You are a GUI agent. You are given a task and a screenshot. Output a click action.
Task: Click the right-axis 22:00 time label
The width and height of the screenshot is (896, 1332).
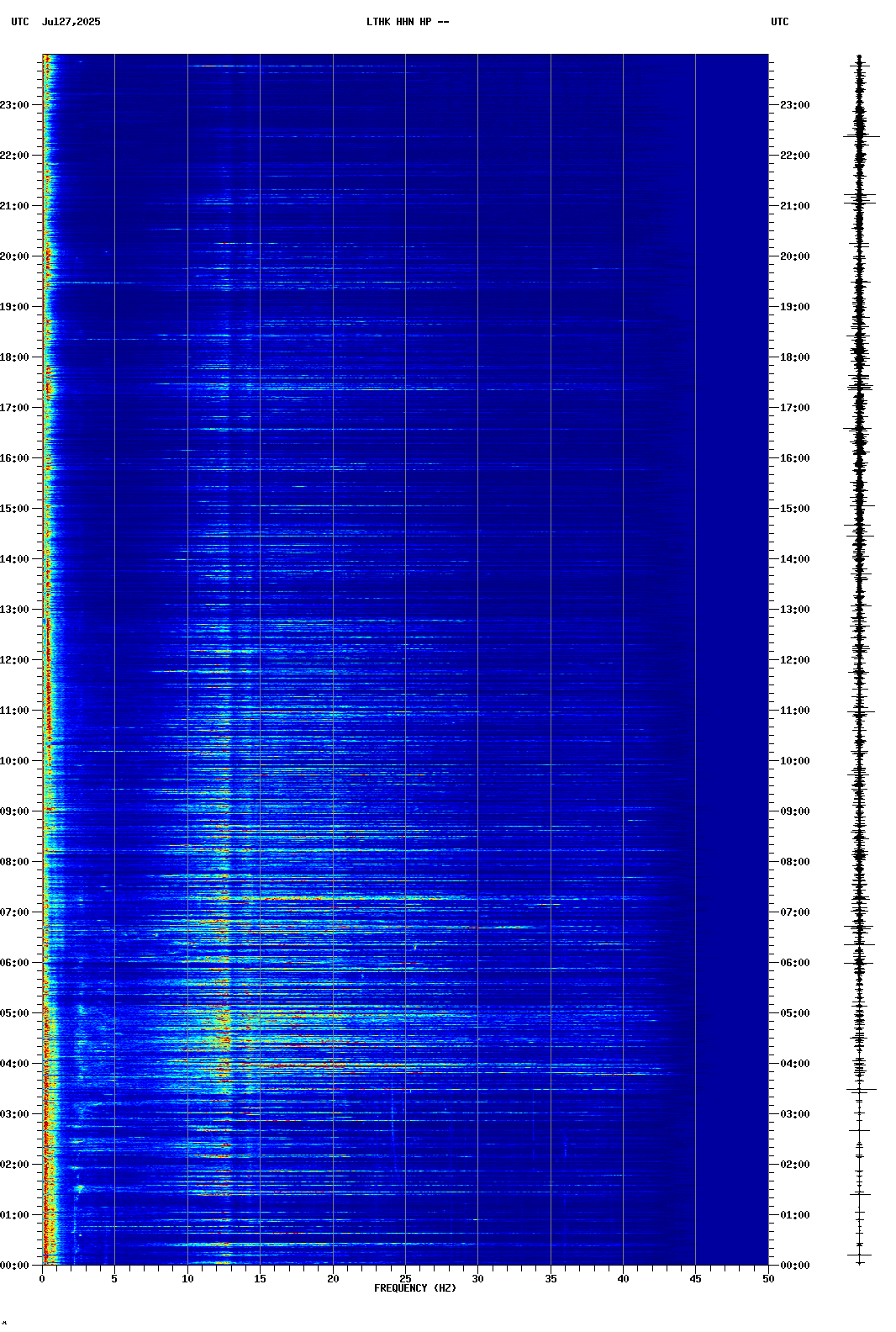tap(795, 156)
